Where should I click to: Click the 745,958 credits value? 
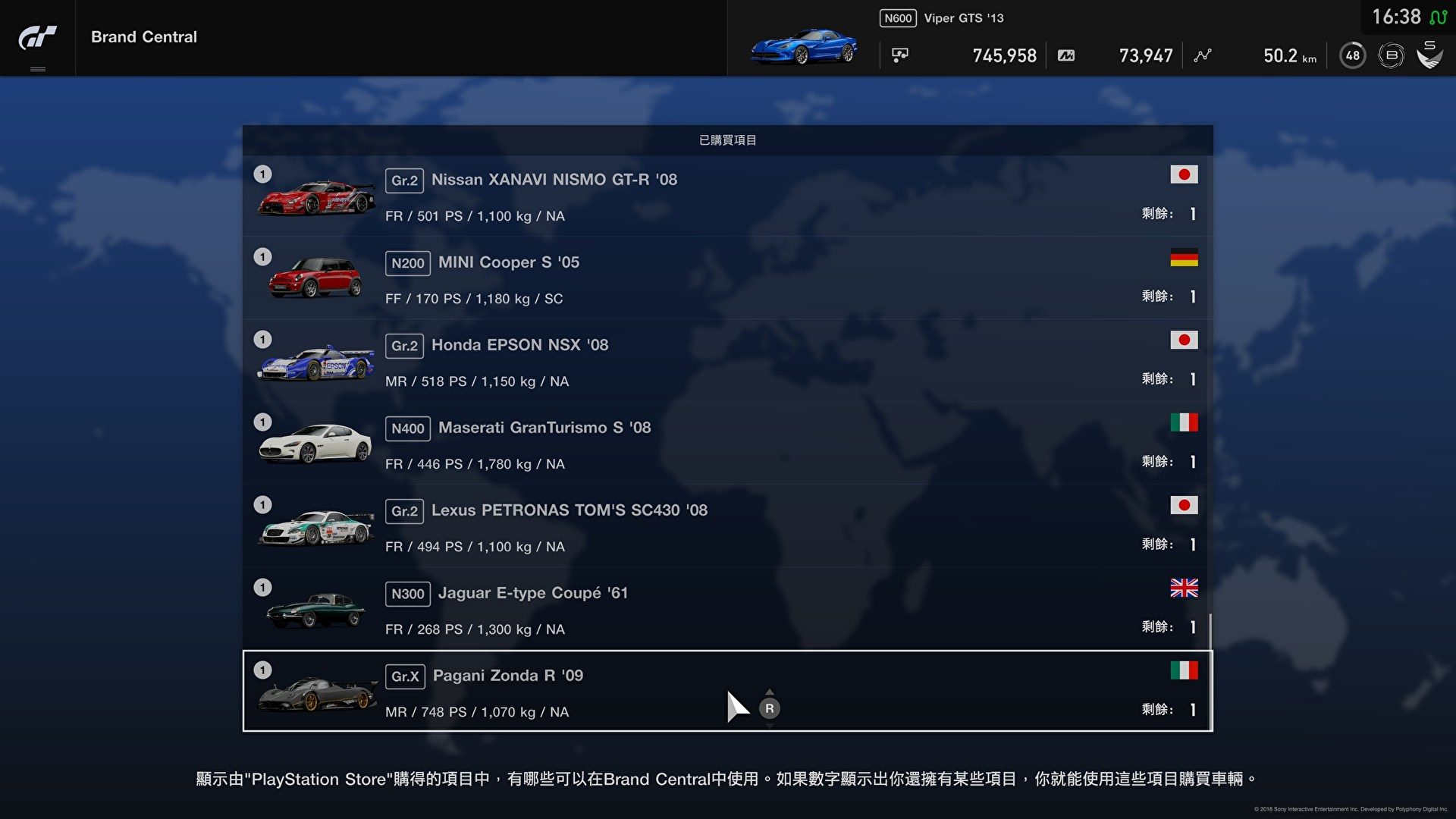pos(1004,55)
